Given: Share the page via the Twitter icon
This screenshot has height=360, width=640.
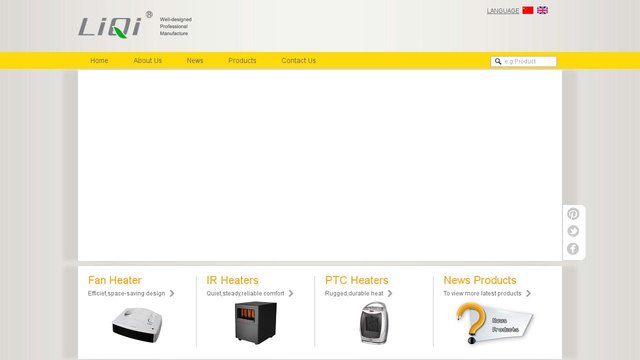Looking at the screenshot, I should click(x=573, y=231).
